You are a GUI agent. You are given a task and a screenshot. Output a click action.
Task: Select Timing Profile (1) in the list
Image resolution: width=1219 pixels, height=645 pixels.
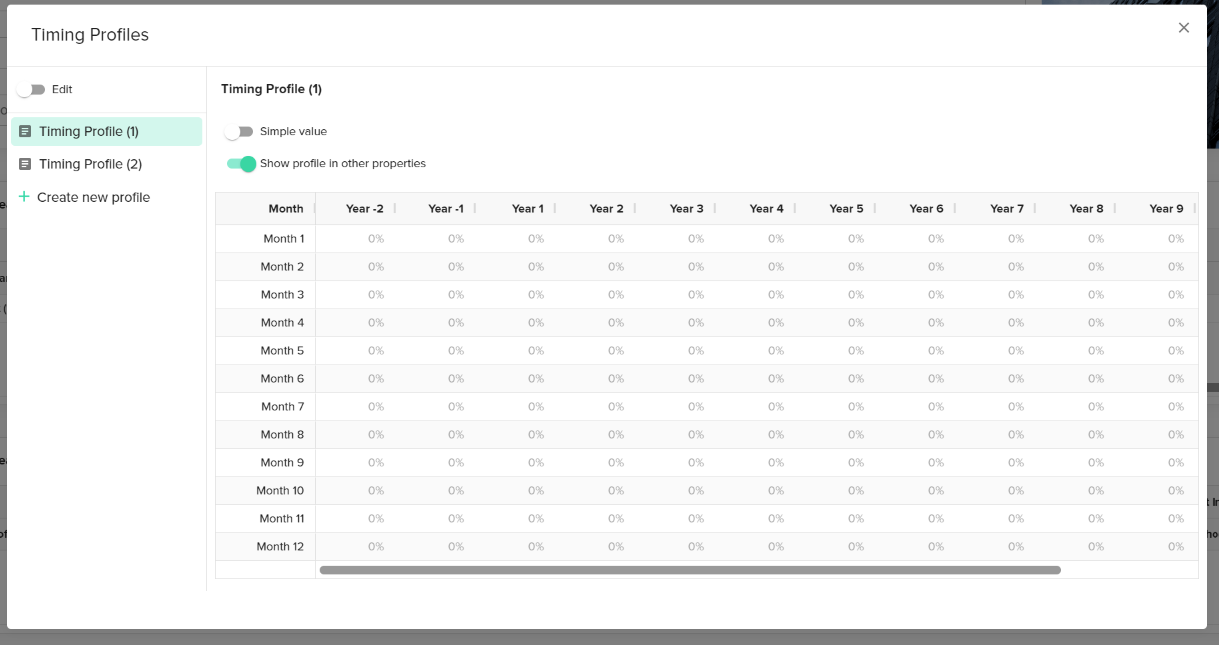(88, 131)
